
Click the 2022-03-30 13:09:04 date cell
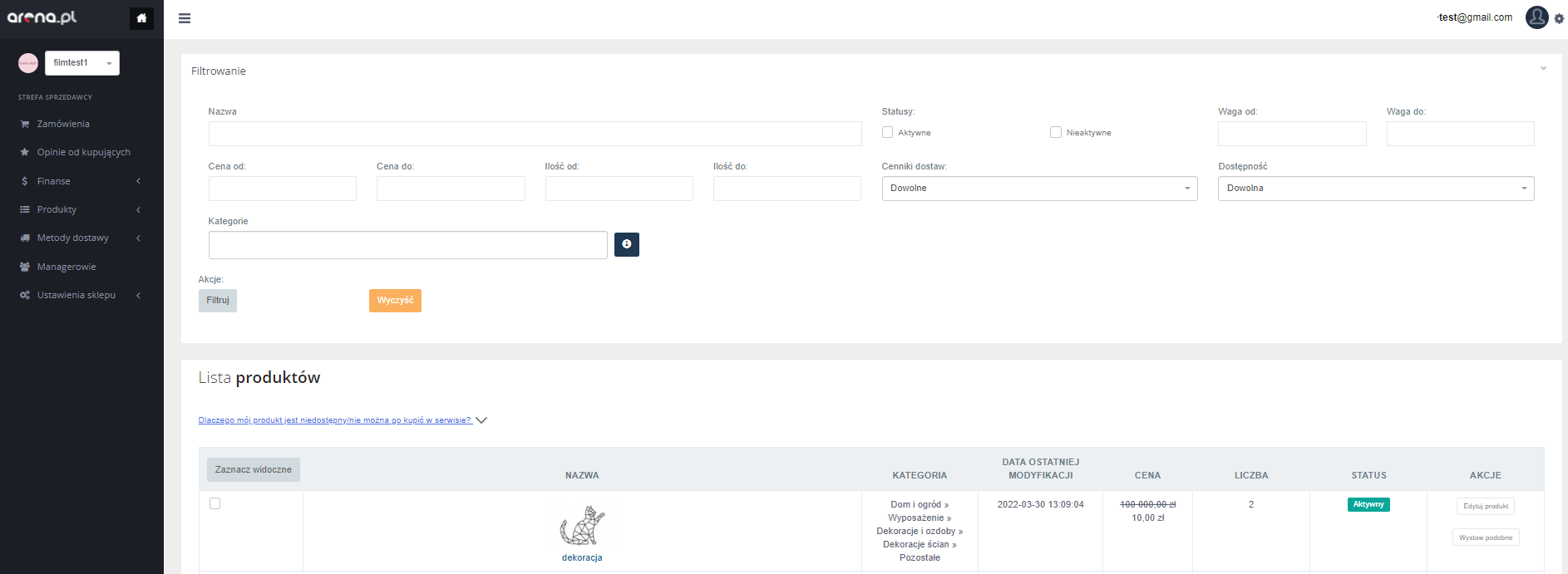(1040, 504)
